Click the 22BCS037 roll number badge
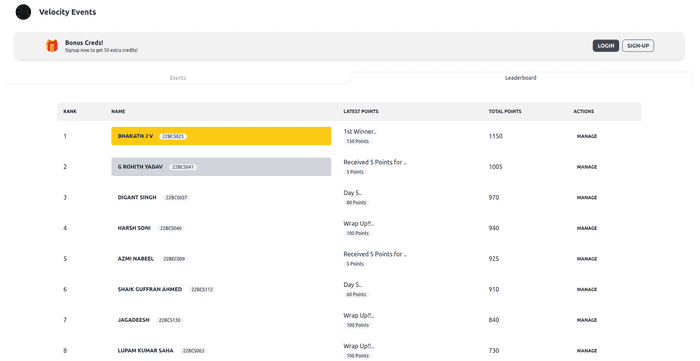This screenshot has width=700, height=361. (x=176, y=198)
